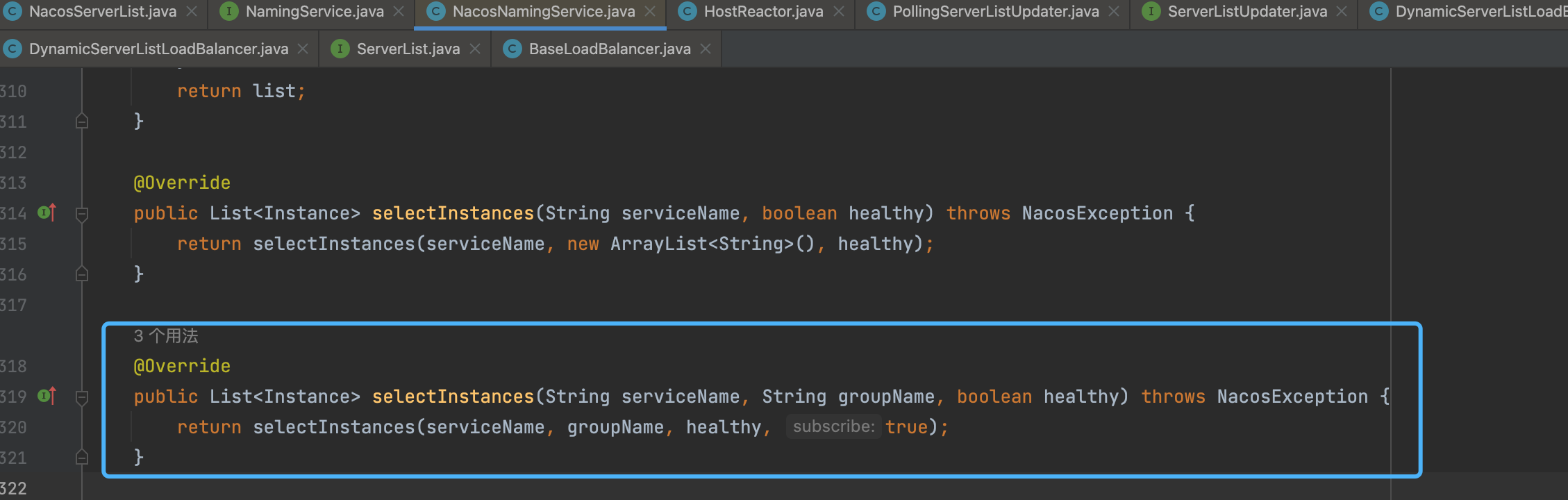Click the class icon on PollingServerListUpdater.java tab
Image resolution: width=1568 pixels, height=500 pixels.
coord(876,12)
